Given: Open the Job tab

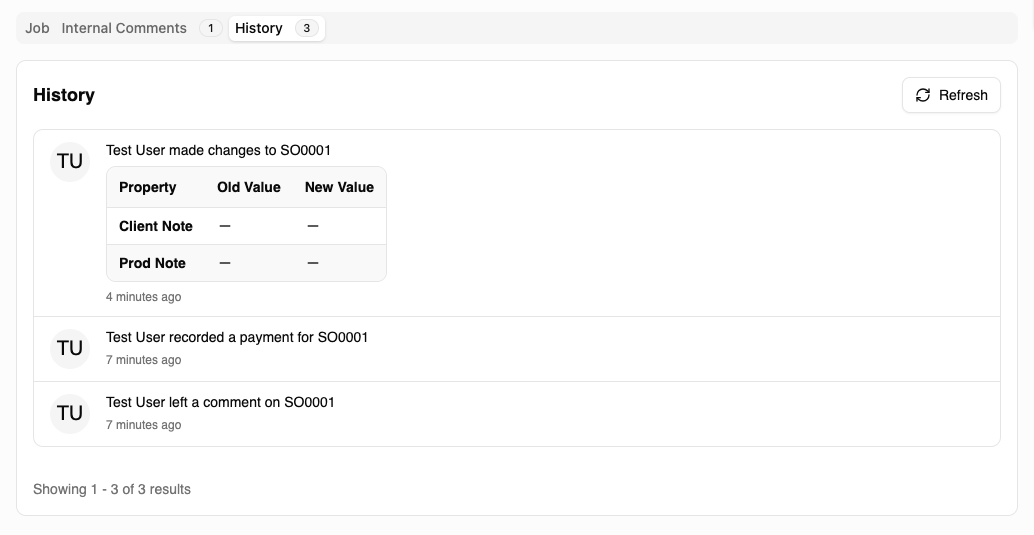Looking at the screenshot, I should tap(37, 28).
